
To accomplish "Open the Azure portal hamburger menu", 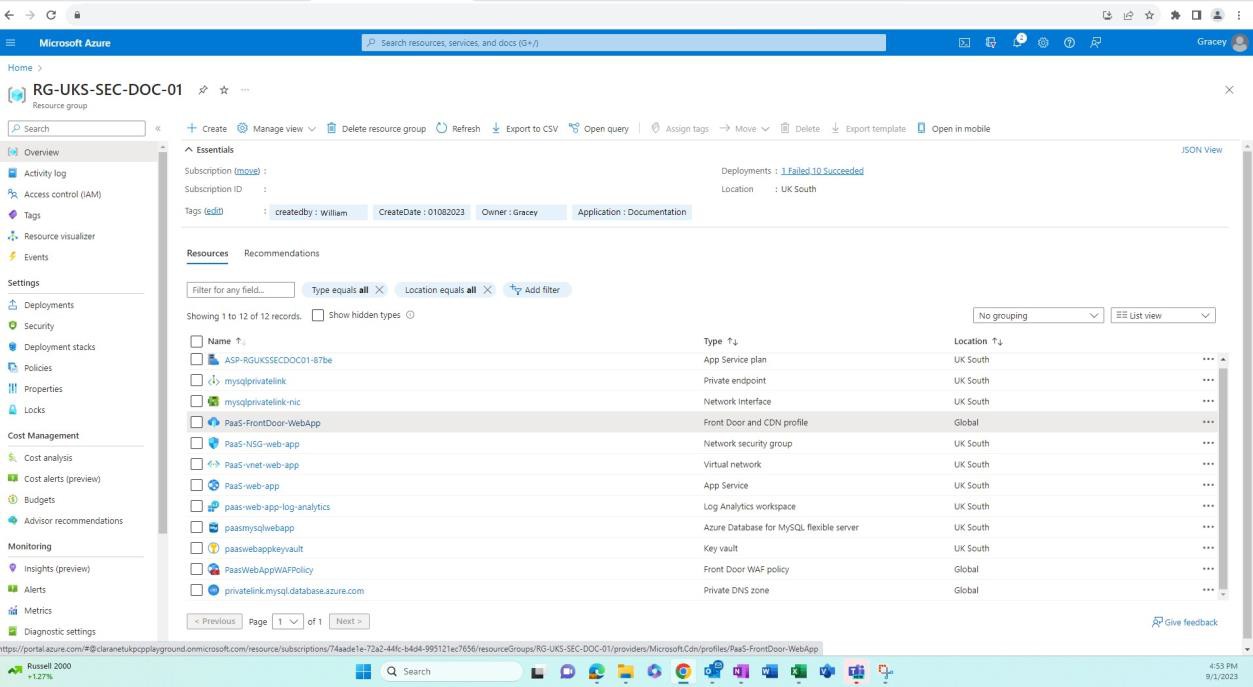I will tap(11, 42).
